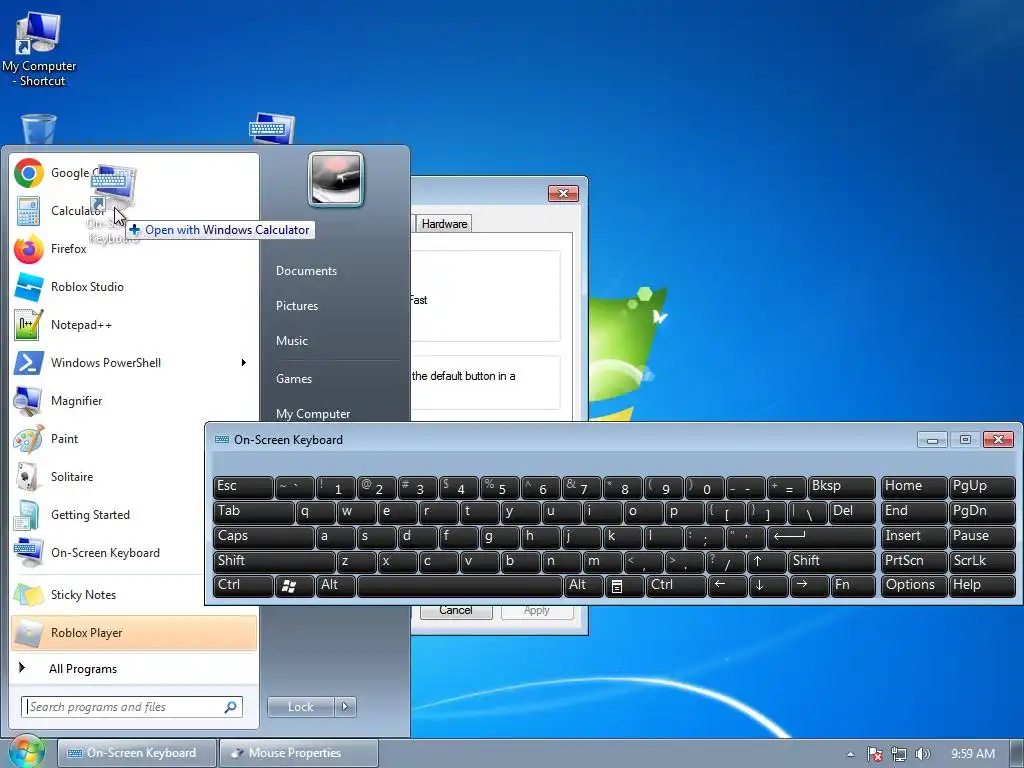Click the Calculator icon in Start menu
The image size is (1024, 768).
tap(29, 211)
